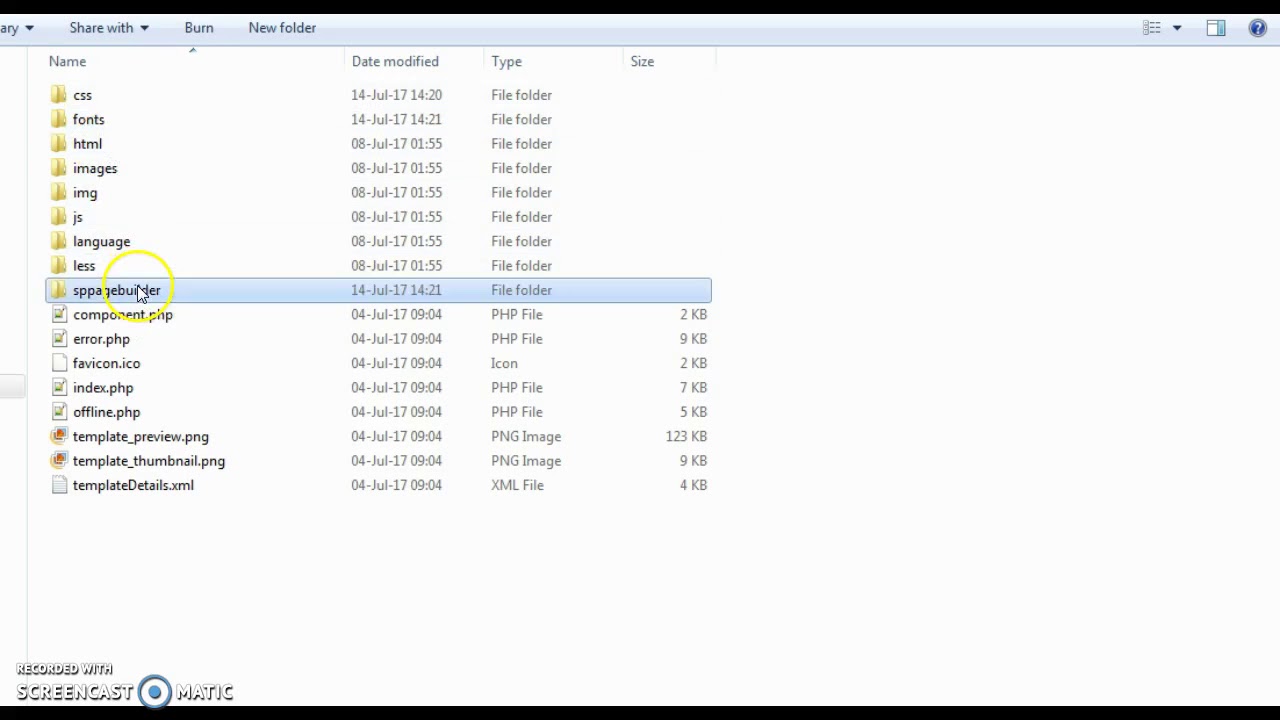This screenshot has height=720, width=1280.
Task: Select the html folder name
Action: [x=87, y=144]
